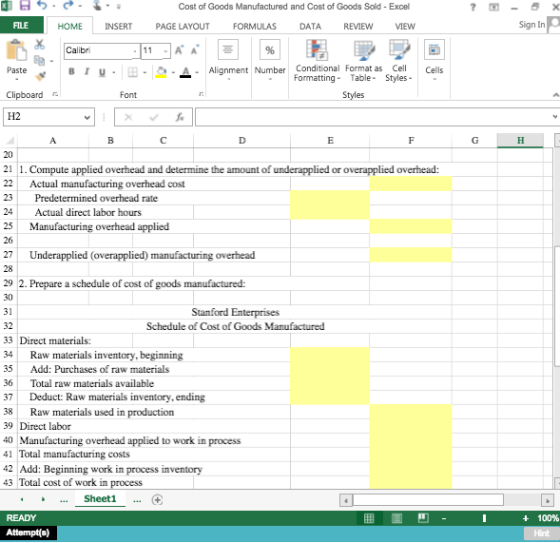Click the Copy icon

point(39,60)
